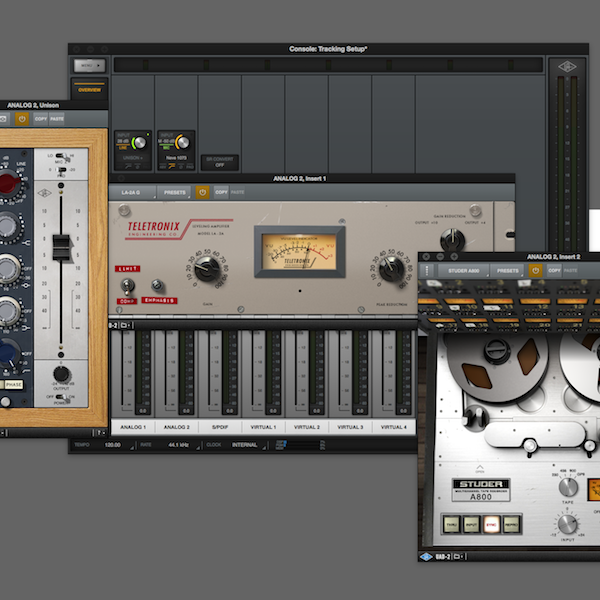The image size is (600, 600).
Task: Toggle power button of the LA-2A plug-in
Action: 202,192
